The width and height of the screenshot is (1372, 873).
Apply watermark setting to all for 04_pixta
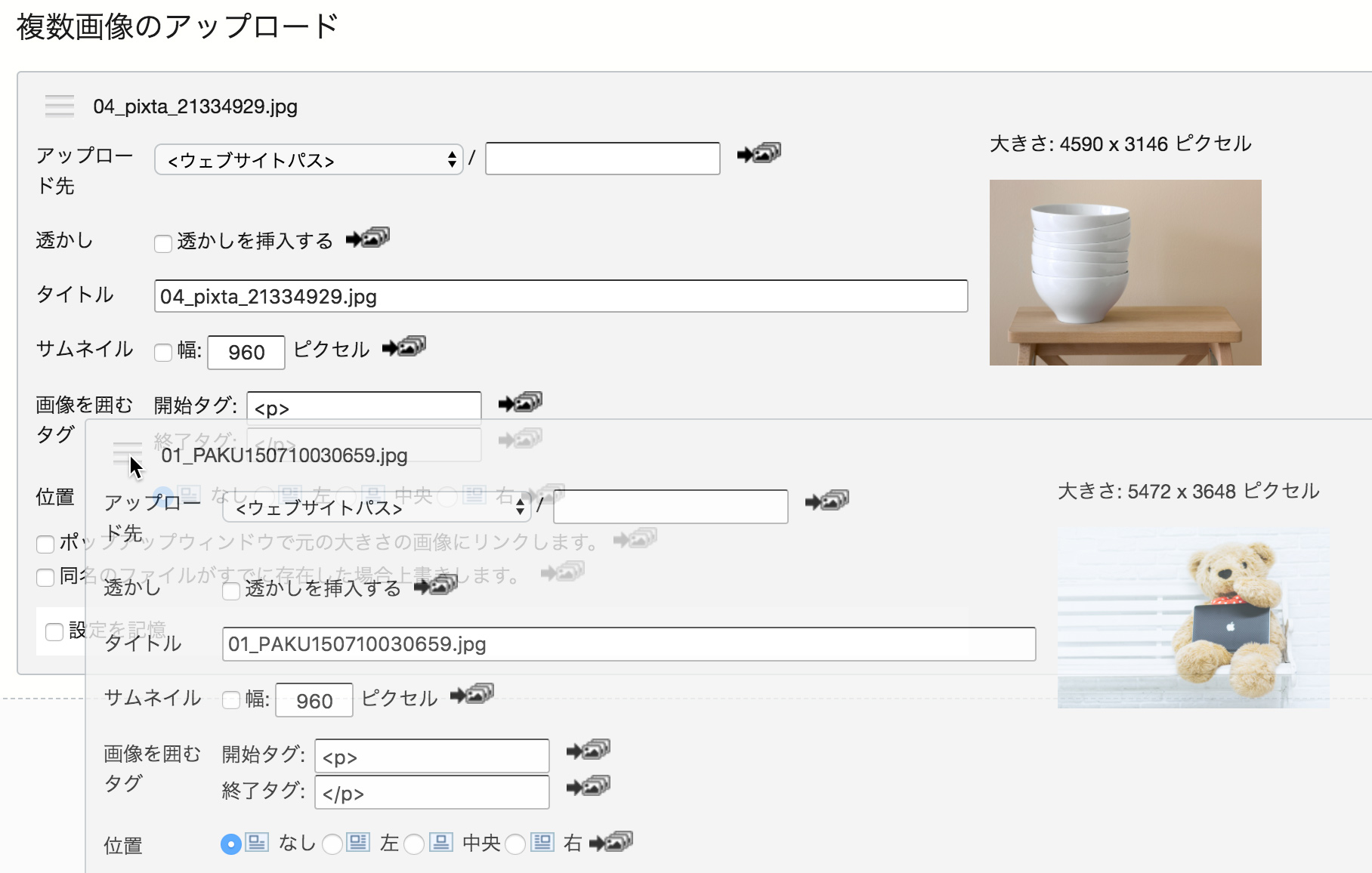coord(368,239)
